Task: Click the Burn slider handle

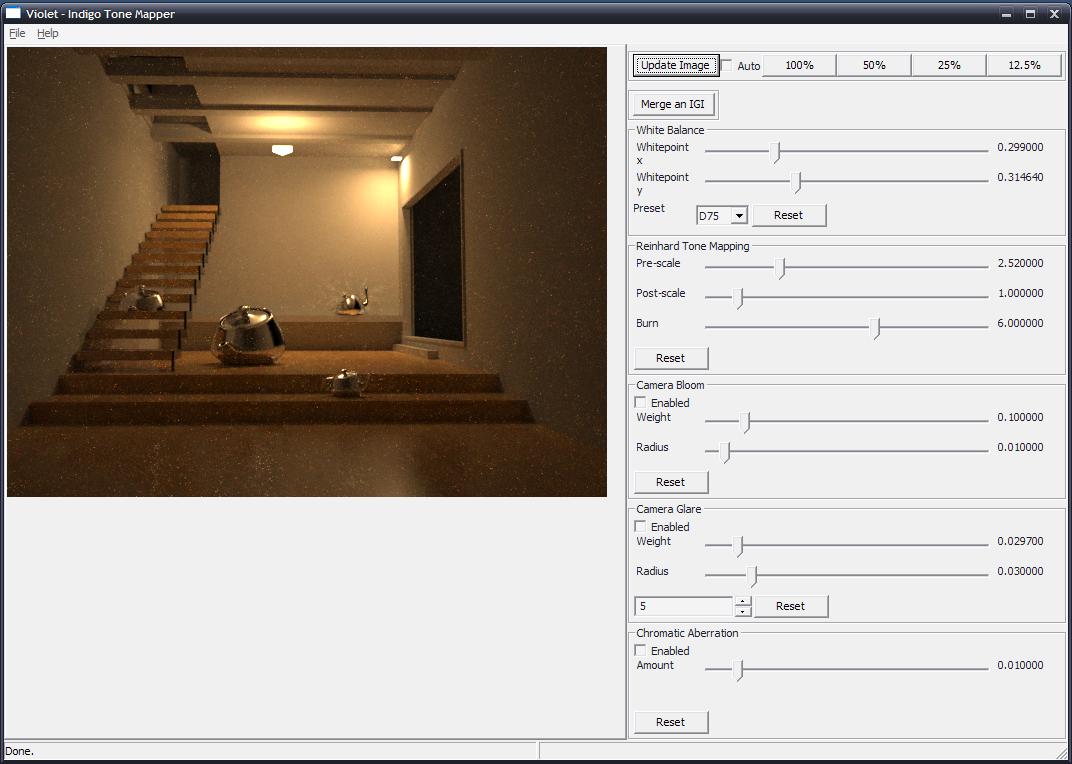Action: (x=875, y=328)
